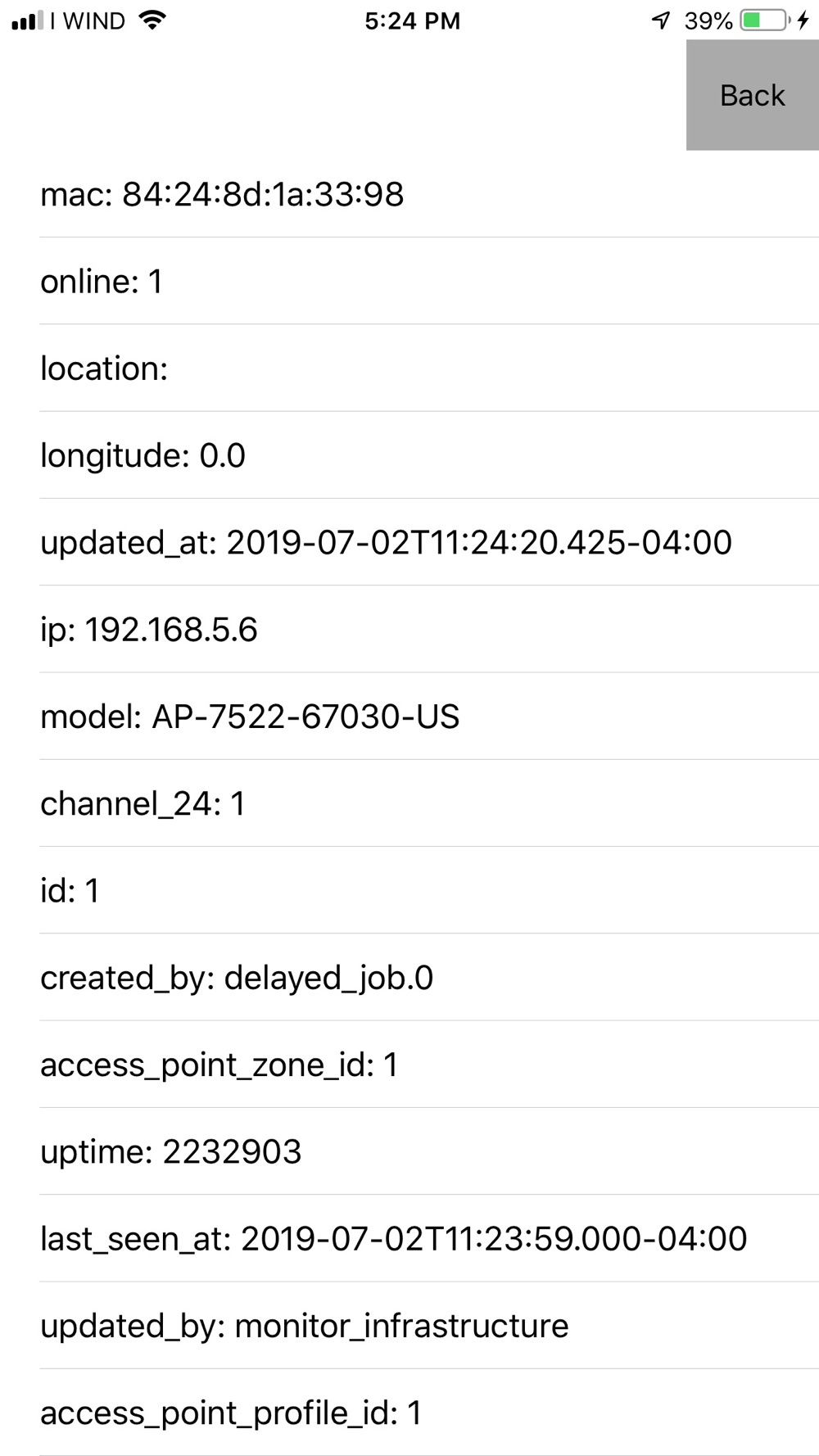
Task: Tap the battery icon in status bar
Action: point(765,20)
